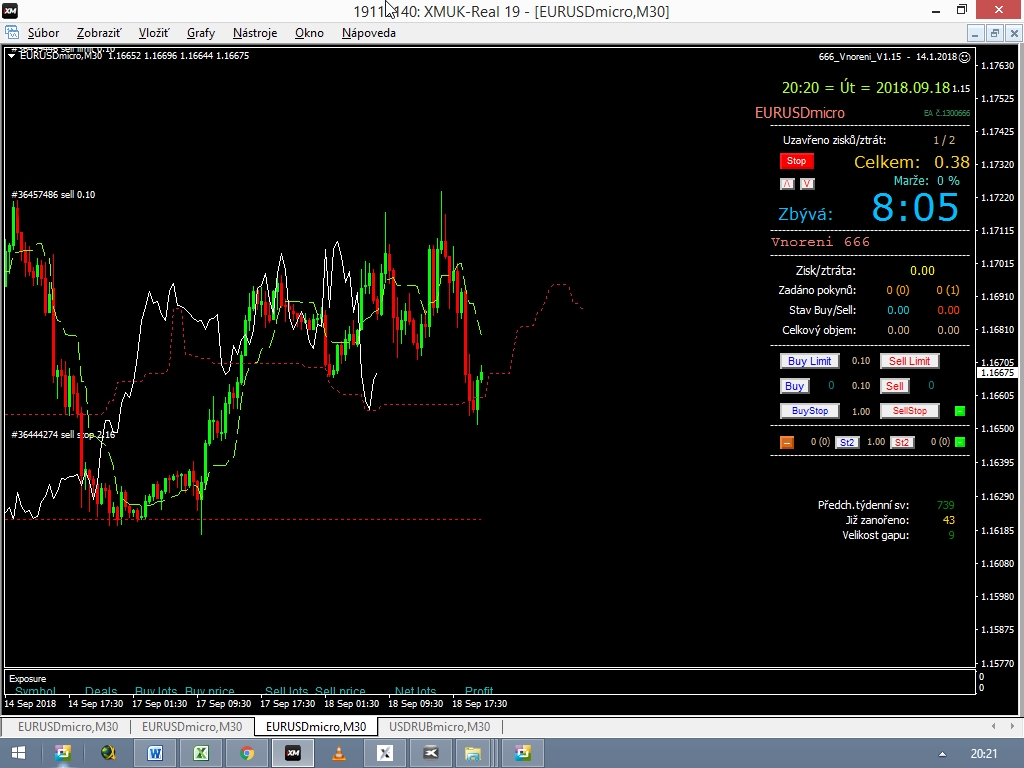The width and height of the screenshot is (1024, 768).
Task: Open Excel from the taskbar
Action: 200,754
